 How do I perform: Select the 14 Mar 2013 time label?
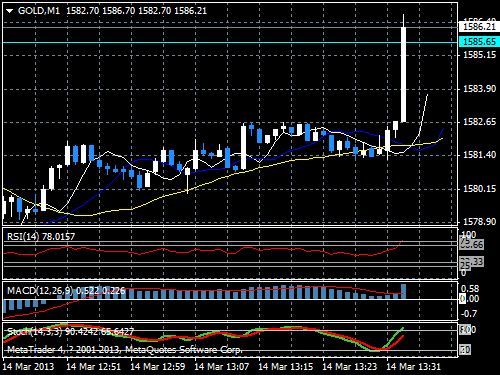(28, 367)
